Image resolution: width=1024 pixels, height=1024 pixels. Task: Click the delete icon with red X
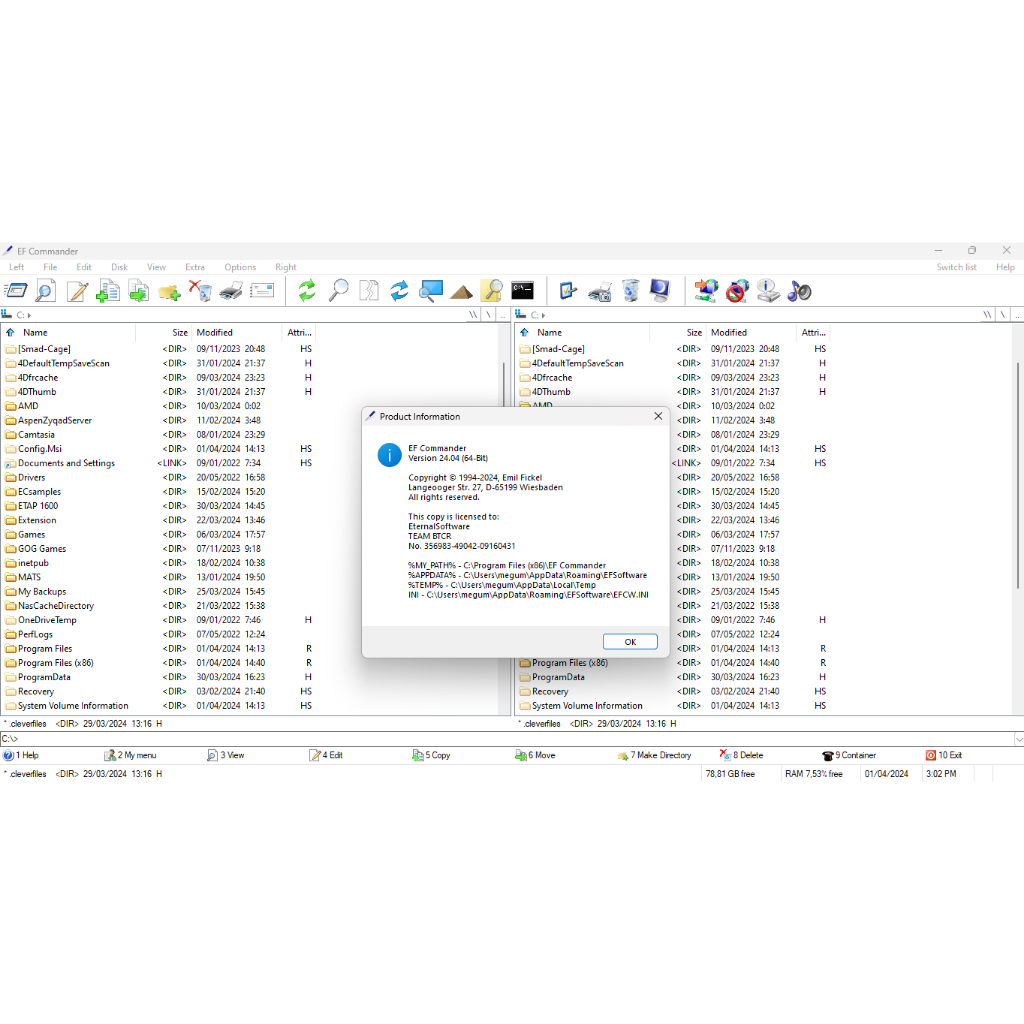(200, 291)
